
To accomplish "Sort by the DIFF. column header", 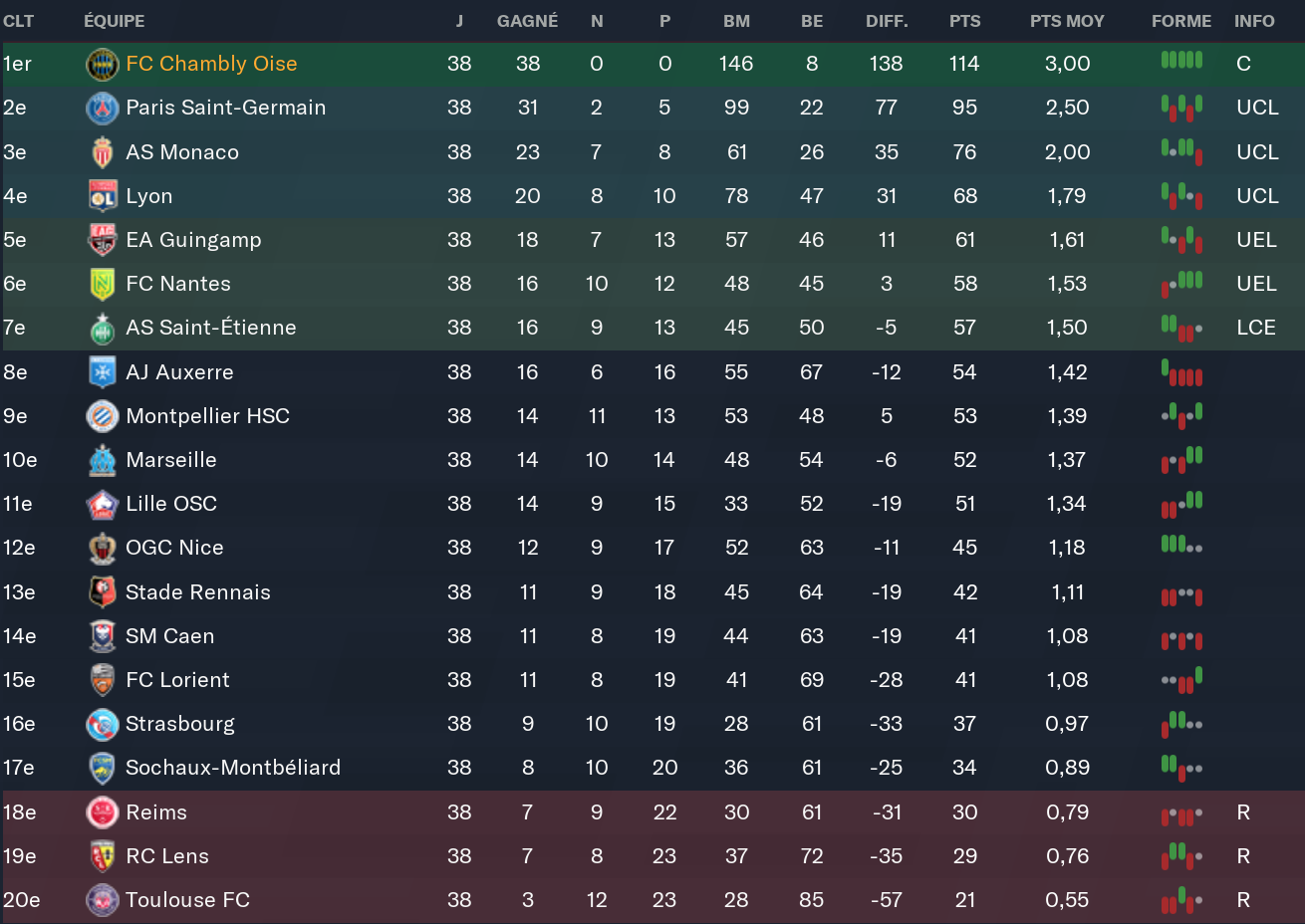I will [x=887, y=21].
